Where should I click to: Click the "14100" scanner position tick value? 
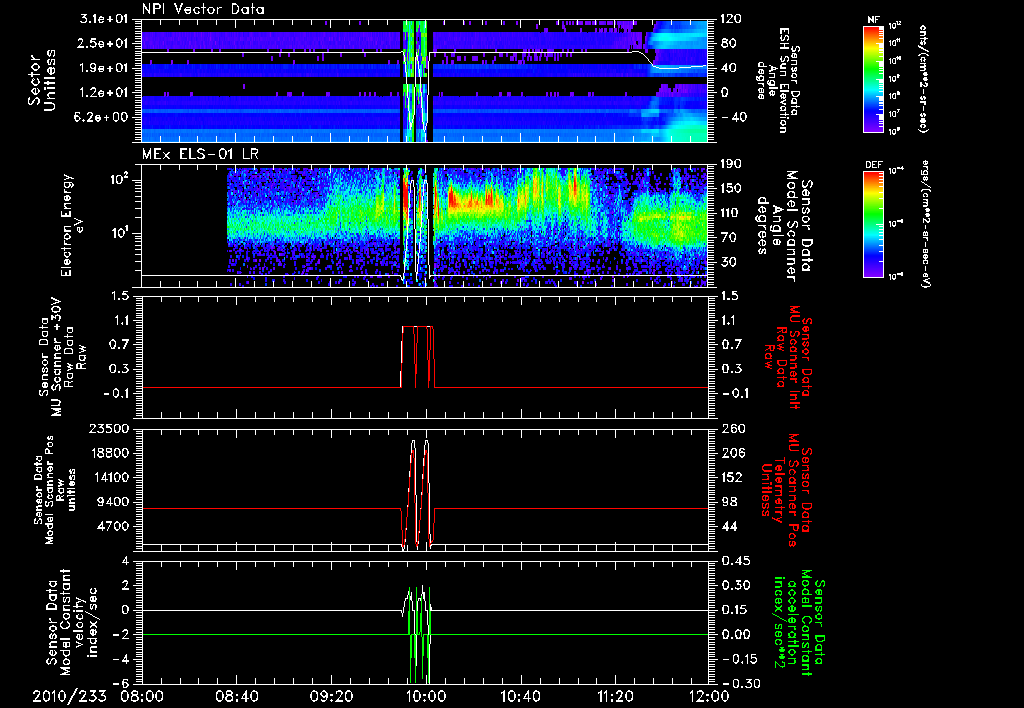110,477
